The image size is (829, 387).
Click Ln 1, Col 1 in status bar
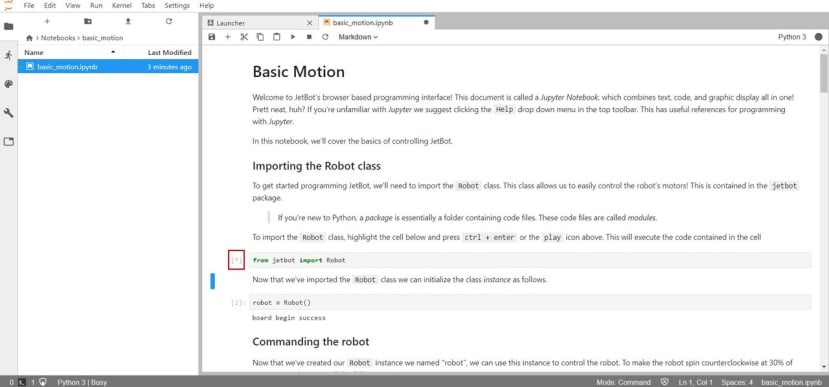pyautogui.click(x=695, y=382)
